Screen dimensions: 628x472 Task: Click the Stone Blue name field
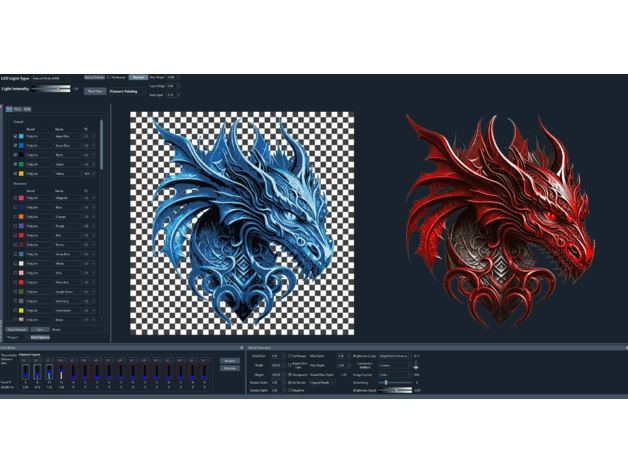68,254
